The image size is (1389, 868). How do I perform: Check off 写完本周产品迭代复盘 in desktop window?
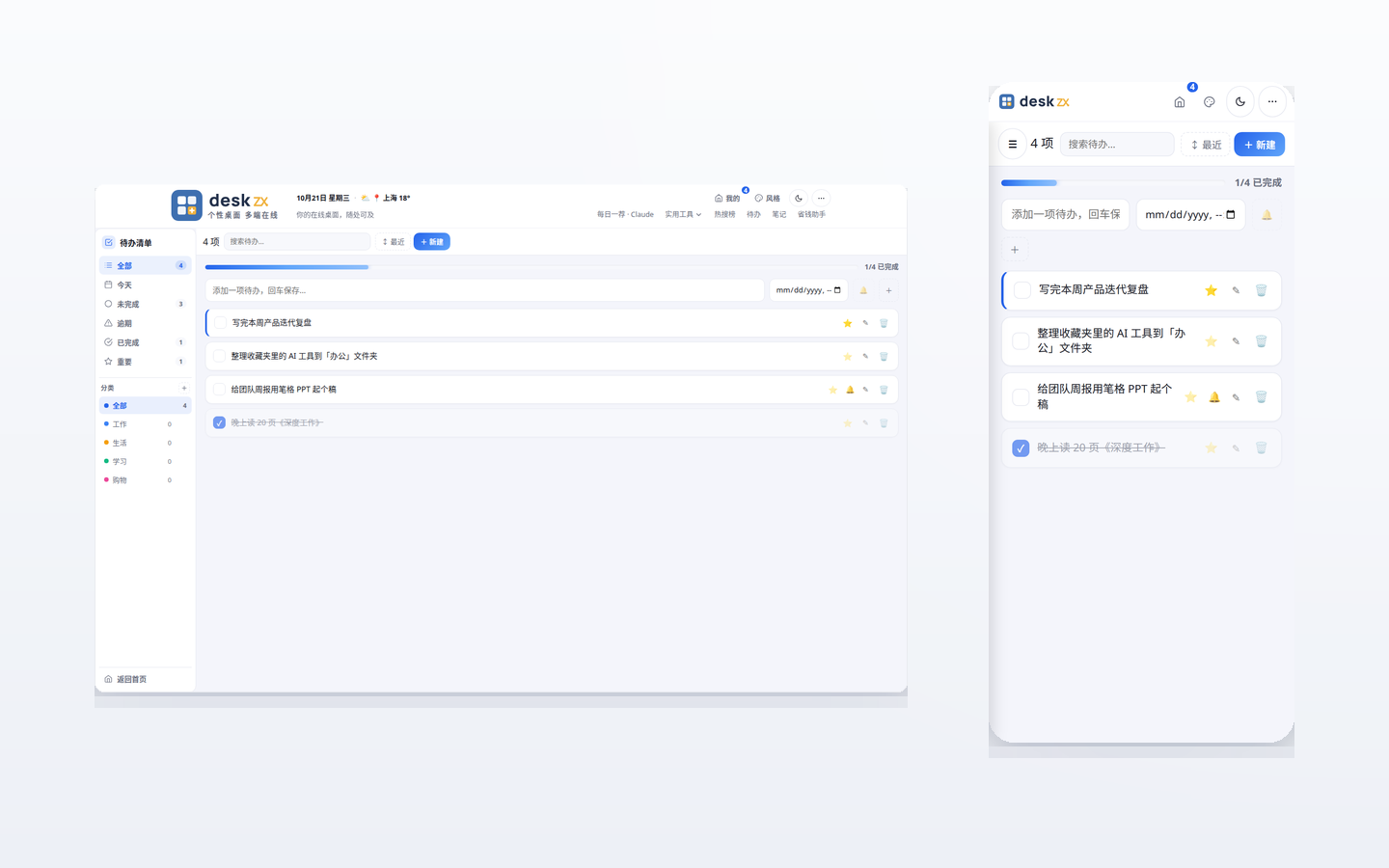coord(220,323)
